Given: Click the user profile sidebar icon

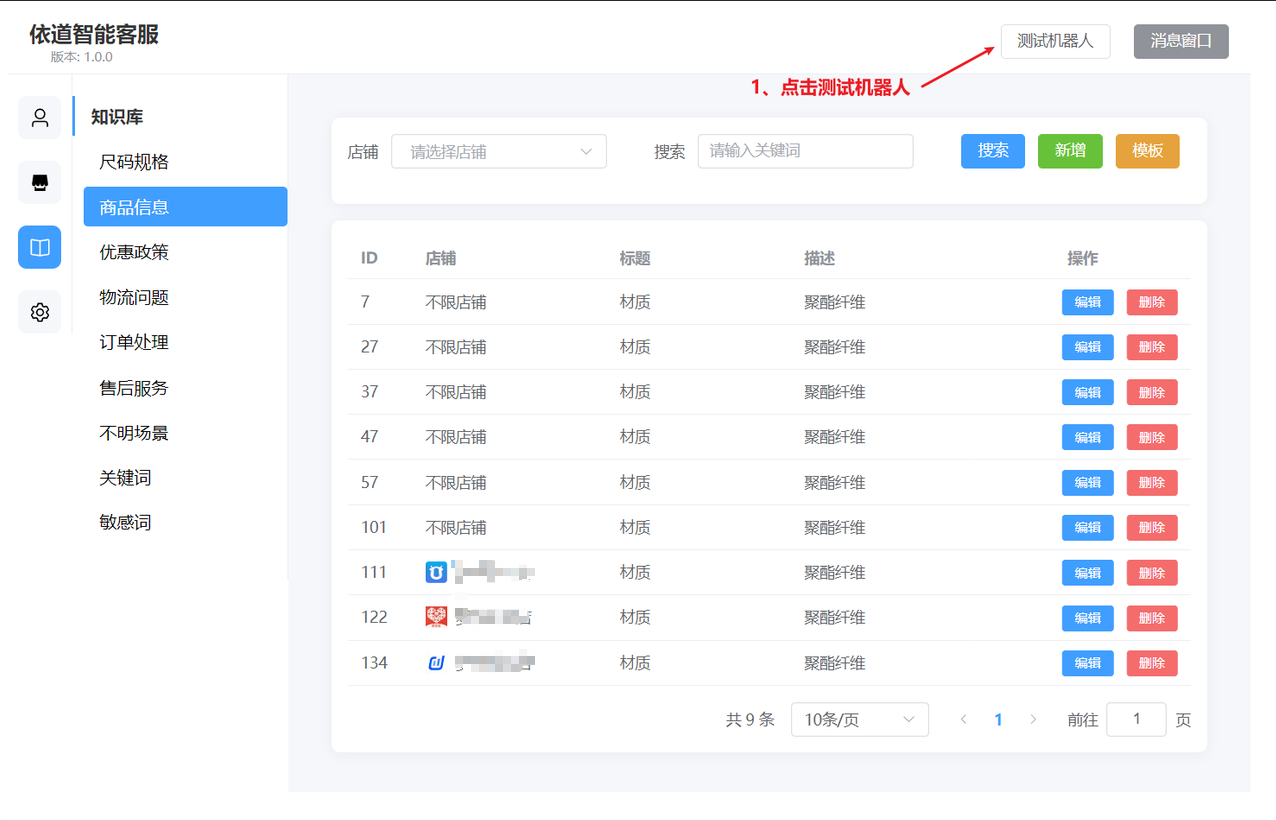Looking at the screenshot, I should 40,118.
